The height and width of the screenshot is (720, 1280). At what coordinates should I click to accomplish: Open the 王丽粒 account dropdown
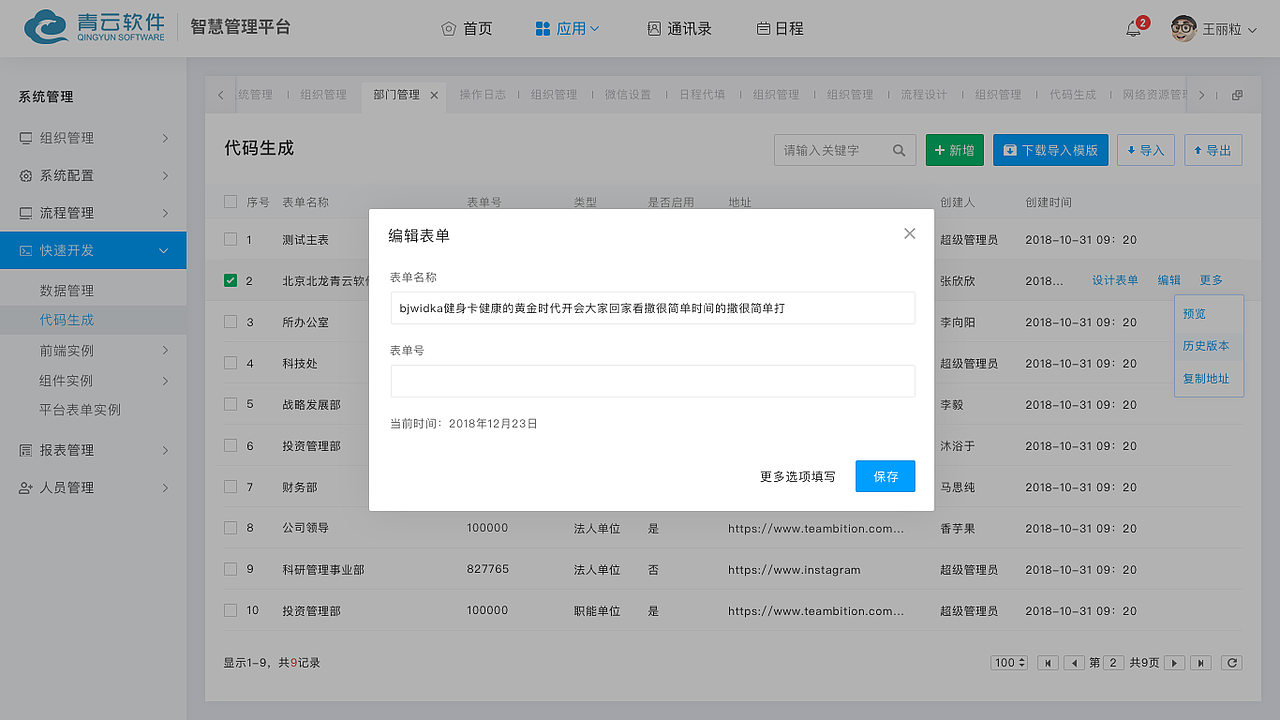(x=1230, y=29)
